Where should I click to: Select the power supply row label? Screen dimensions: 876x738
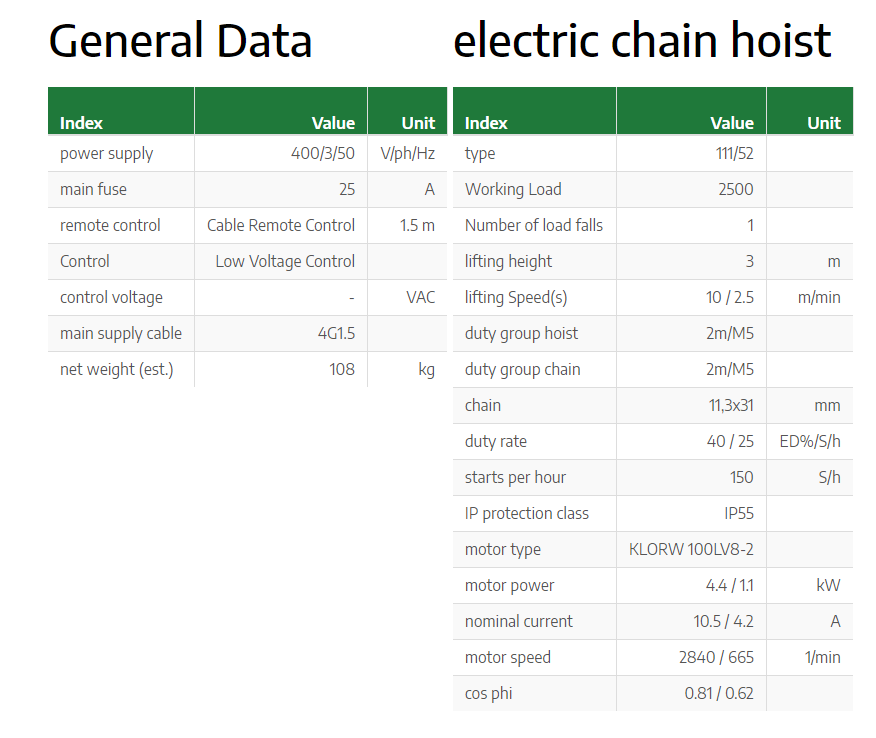tap(106, 154)
